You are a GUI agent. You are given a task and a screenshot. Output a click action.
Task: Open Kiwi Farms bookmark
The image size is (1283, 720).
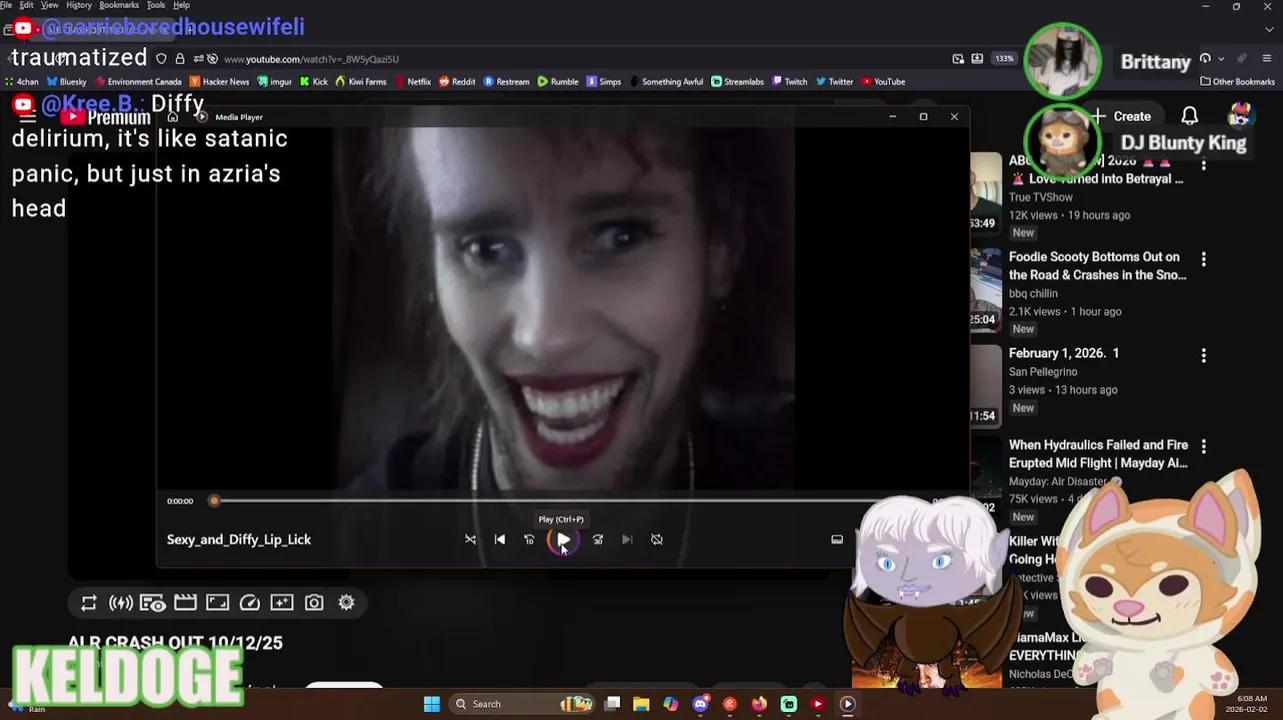pyautogui.click(x=361, y=82)
